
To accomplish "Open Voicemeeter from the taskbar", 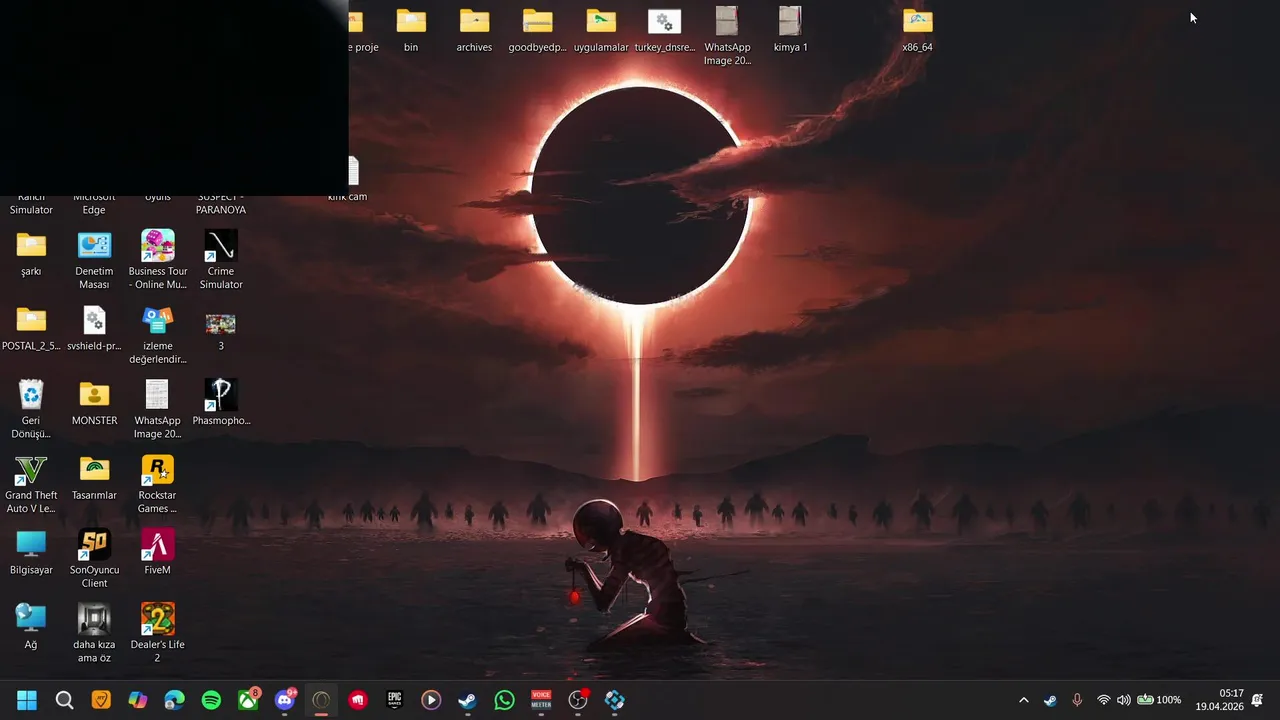I will click(x=541, y=700).
